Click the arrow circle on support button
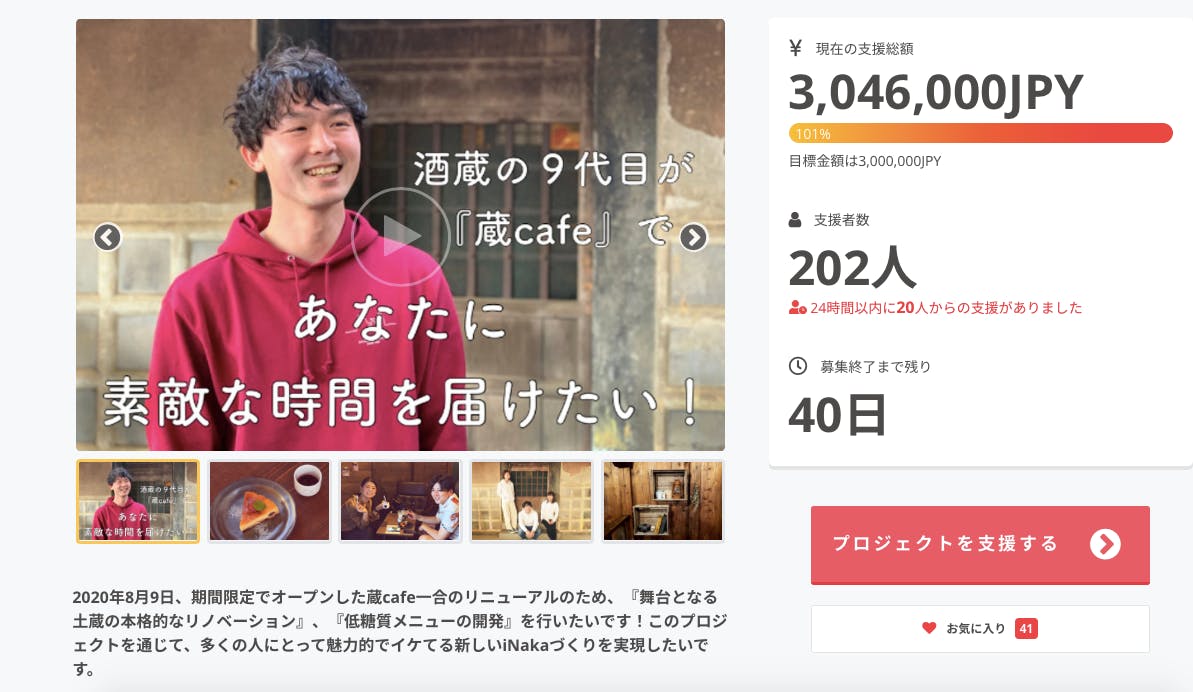The height and width of the screenshot is (692, 1193). [x=1105, y=544]
